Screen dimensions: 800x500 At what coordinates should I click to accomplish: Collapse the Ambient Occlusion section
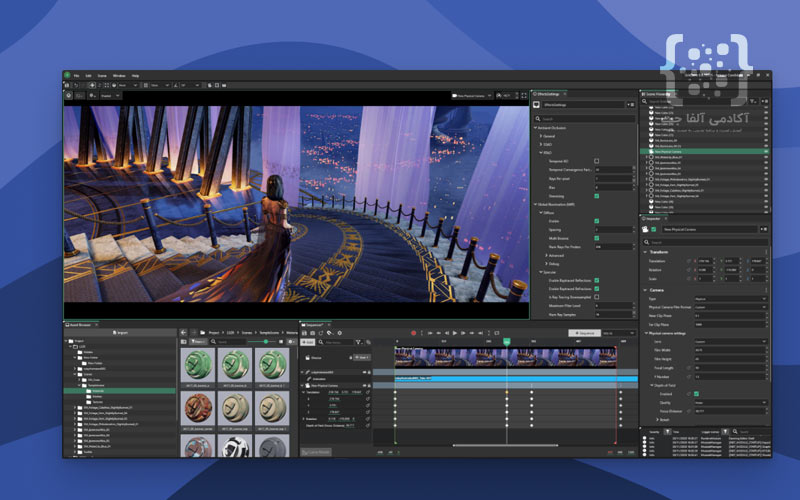(x=535, y=128)
